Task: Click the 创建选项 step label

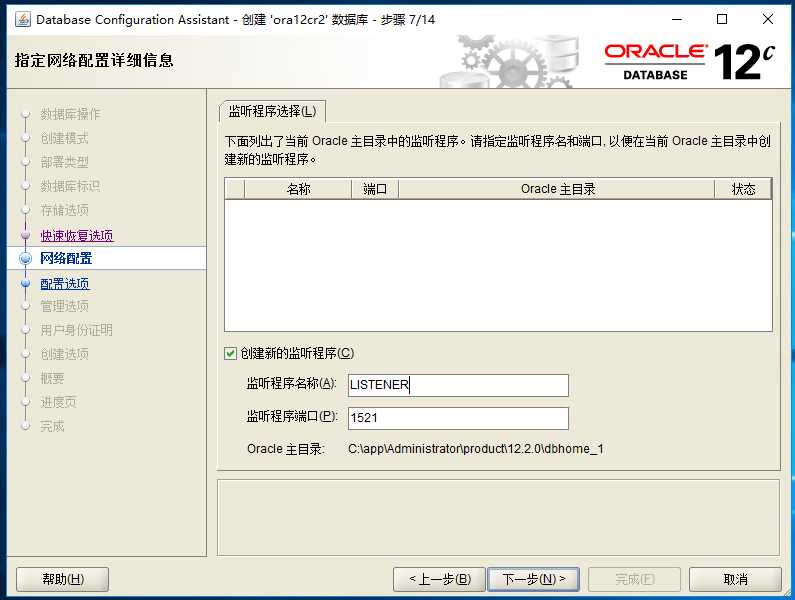Action: tap(64, 354)
